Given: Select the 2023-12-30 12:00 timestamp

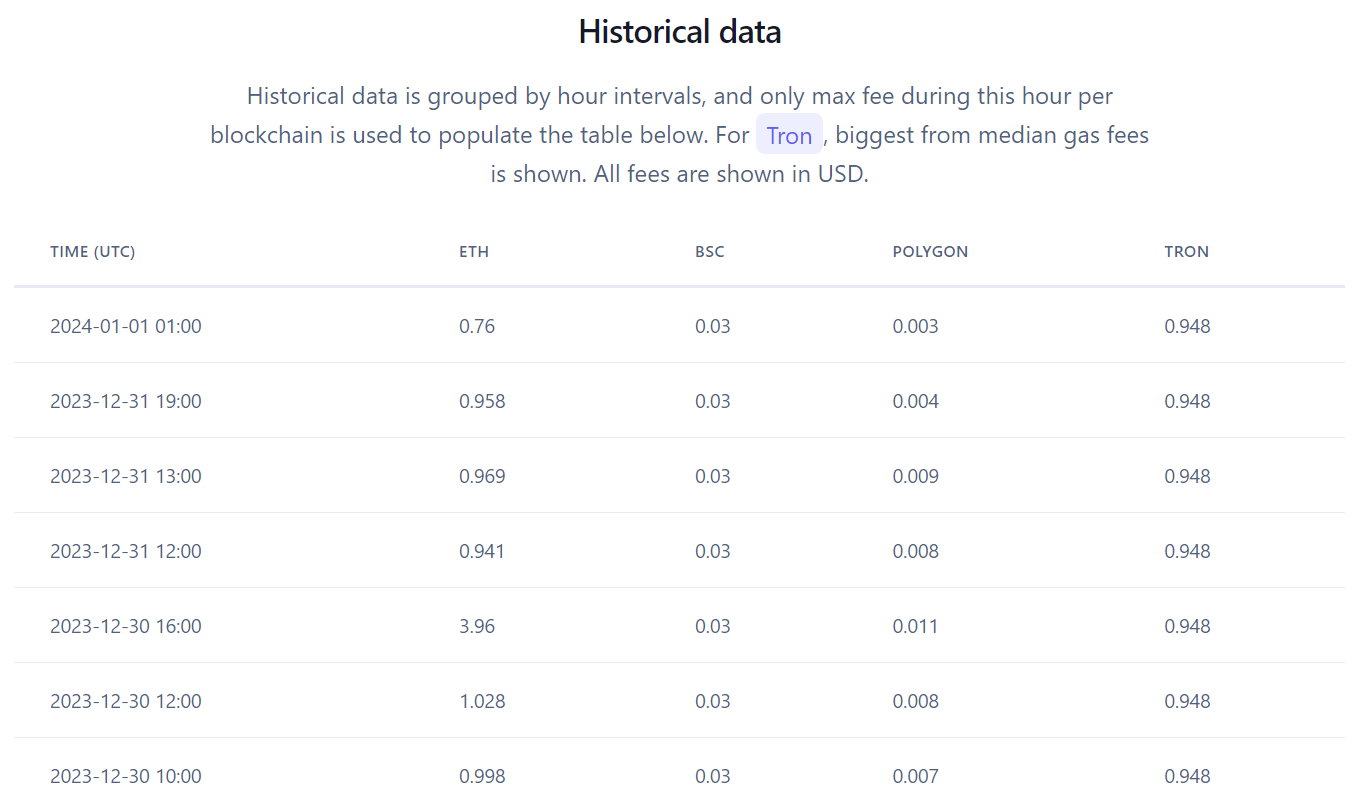Looking at the screenshot, I should tap(126, 701).
